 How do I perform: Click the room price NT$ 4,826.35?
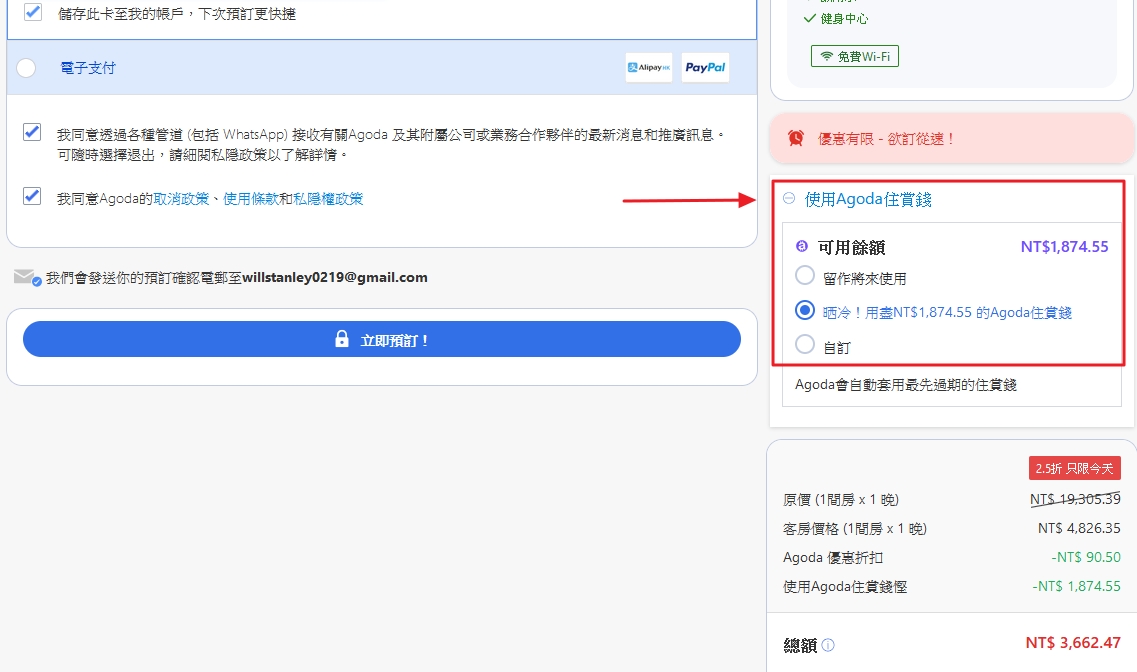(x=1079, y=528)
